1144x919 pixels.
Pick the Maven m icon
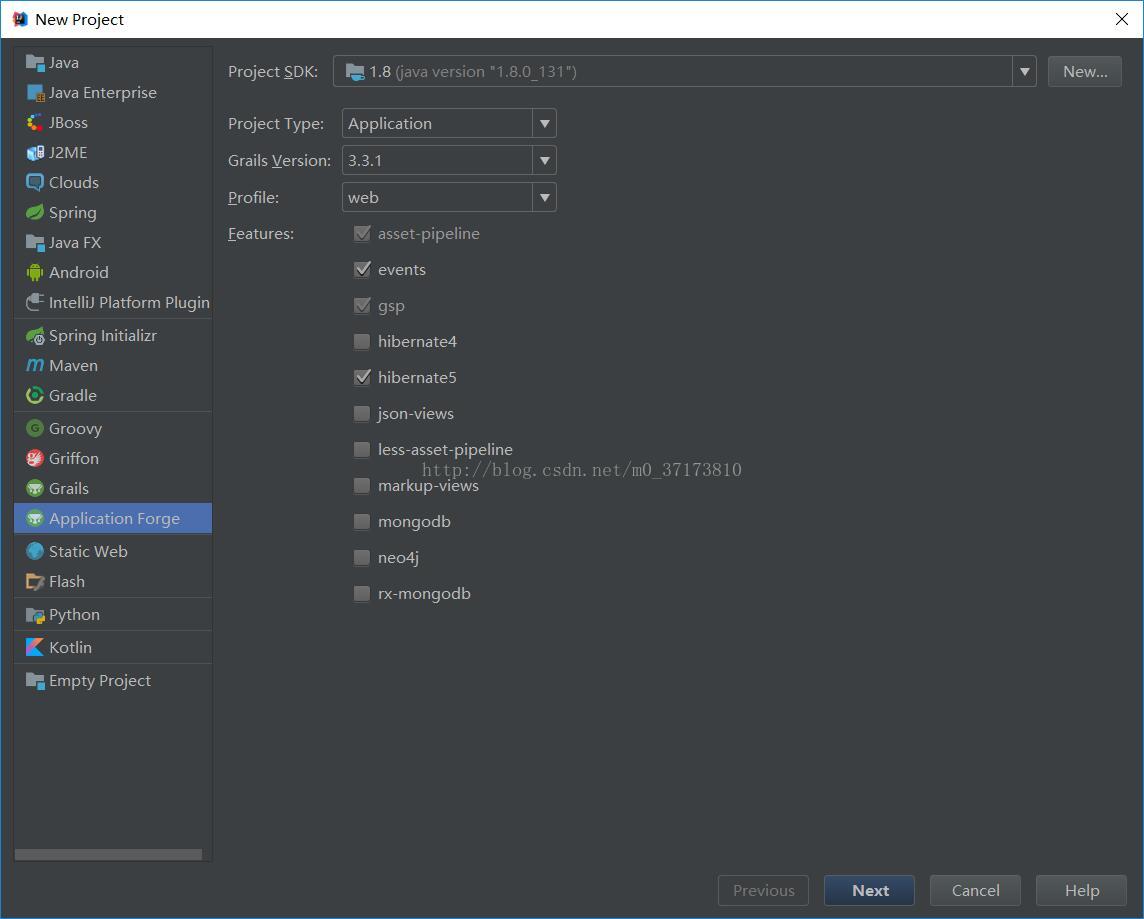pyautogui.click(x=35, y=365)
